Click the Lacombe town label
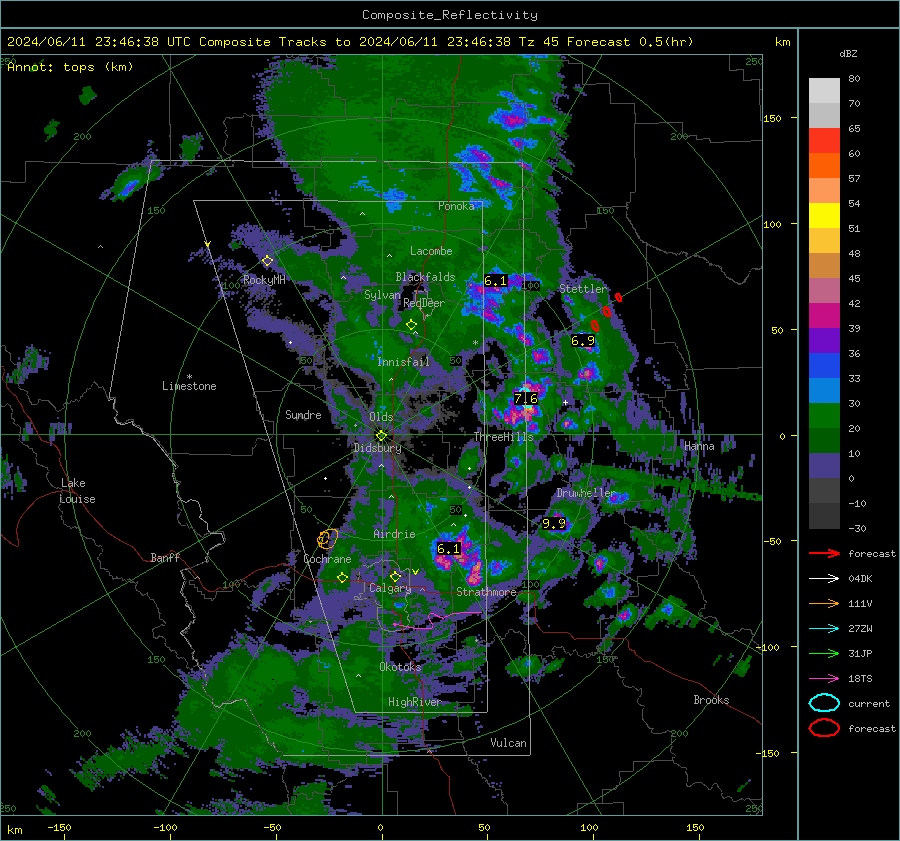This screenshot has width=900, height=841. pyautogui.click(x=431, y=251)
